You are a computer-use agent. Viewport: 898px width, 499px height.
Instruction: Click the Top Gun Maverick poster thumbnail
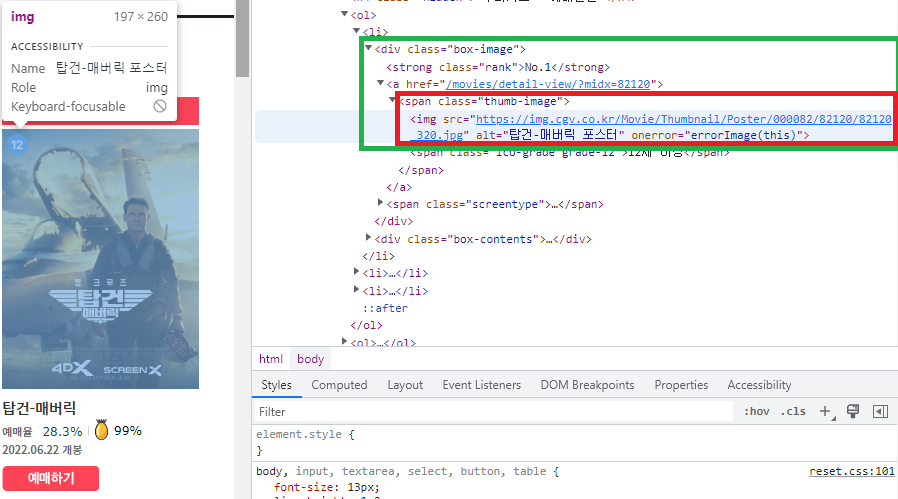tap(100, 259)
